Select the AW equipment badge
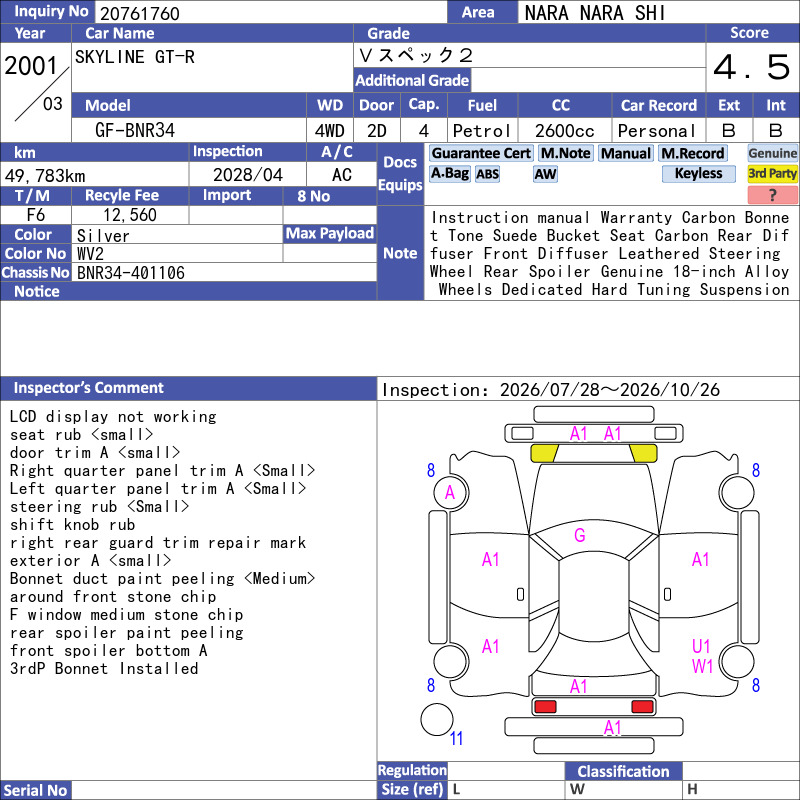The height and width of the screenshot is (800, 800). pos(545,174)
